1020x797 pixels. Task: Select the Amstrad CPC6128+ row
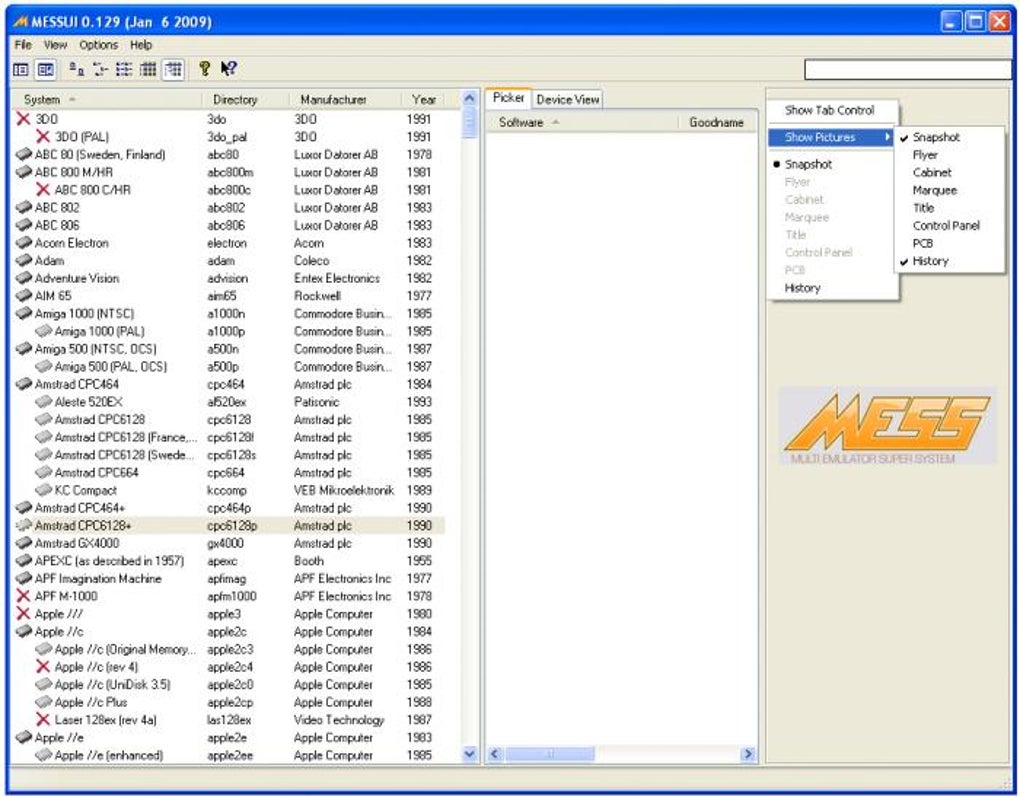tap(229, 525)
